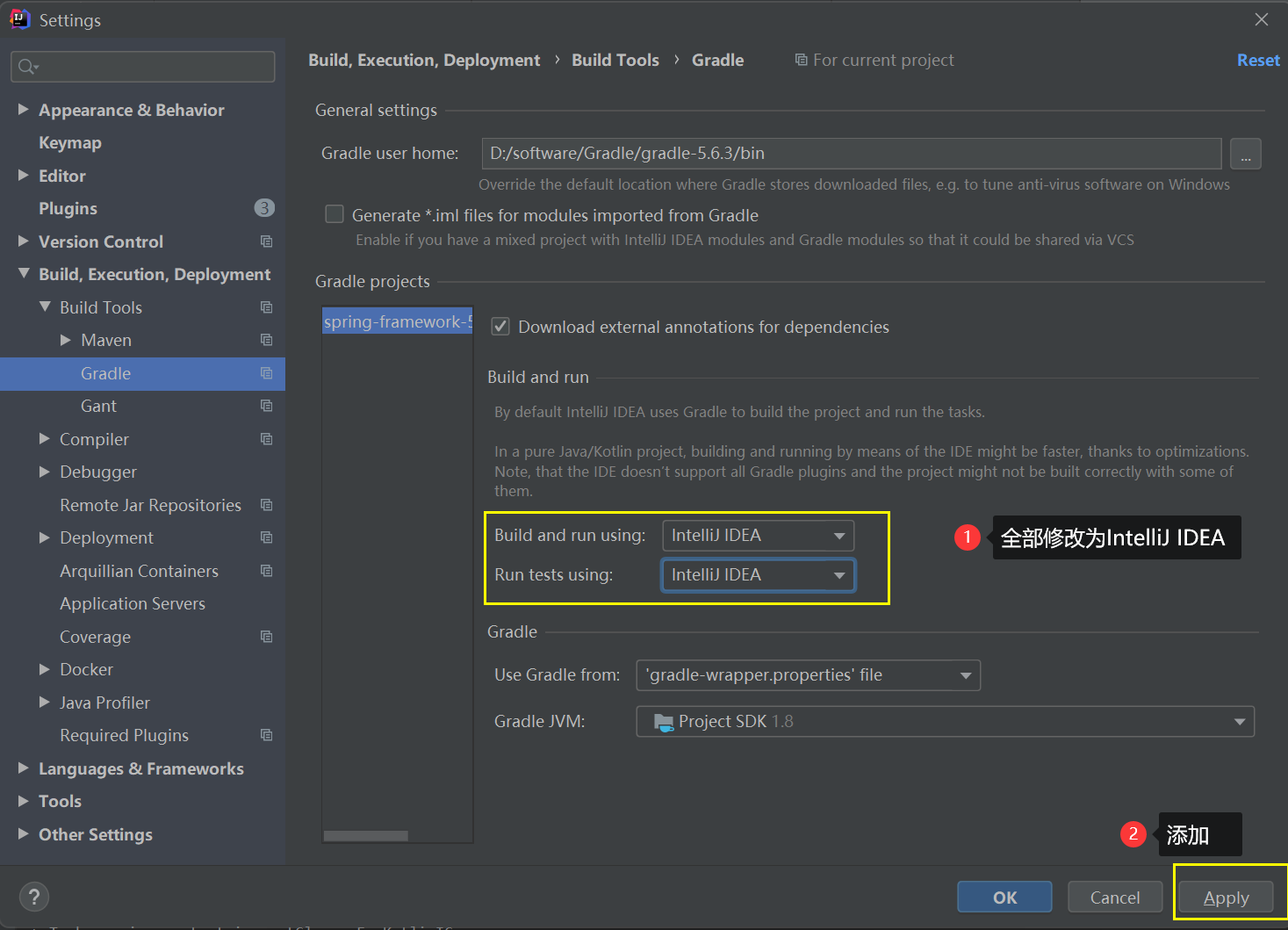
Task: Expand the Tools node arrow
Action: tap(24, 801)
